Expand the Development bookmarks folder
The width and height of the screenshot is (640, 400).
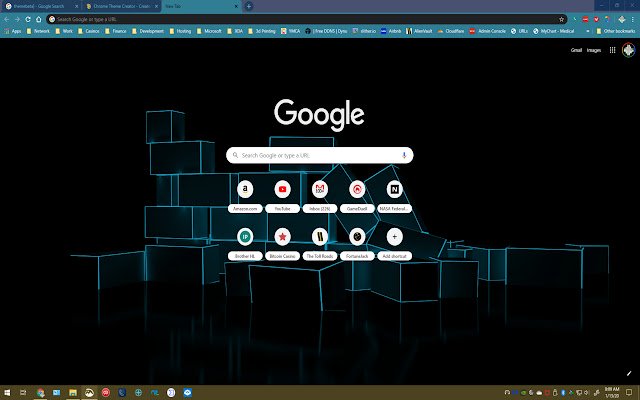click(x=147, y=31)
